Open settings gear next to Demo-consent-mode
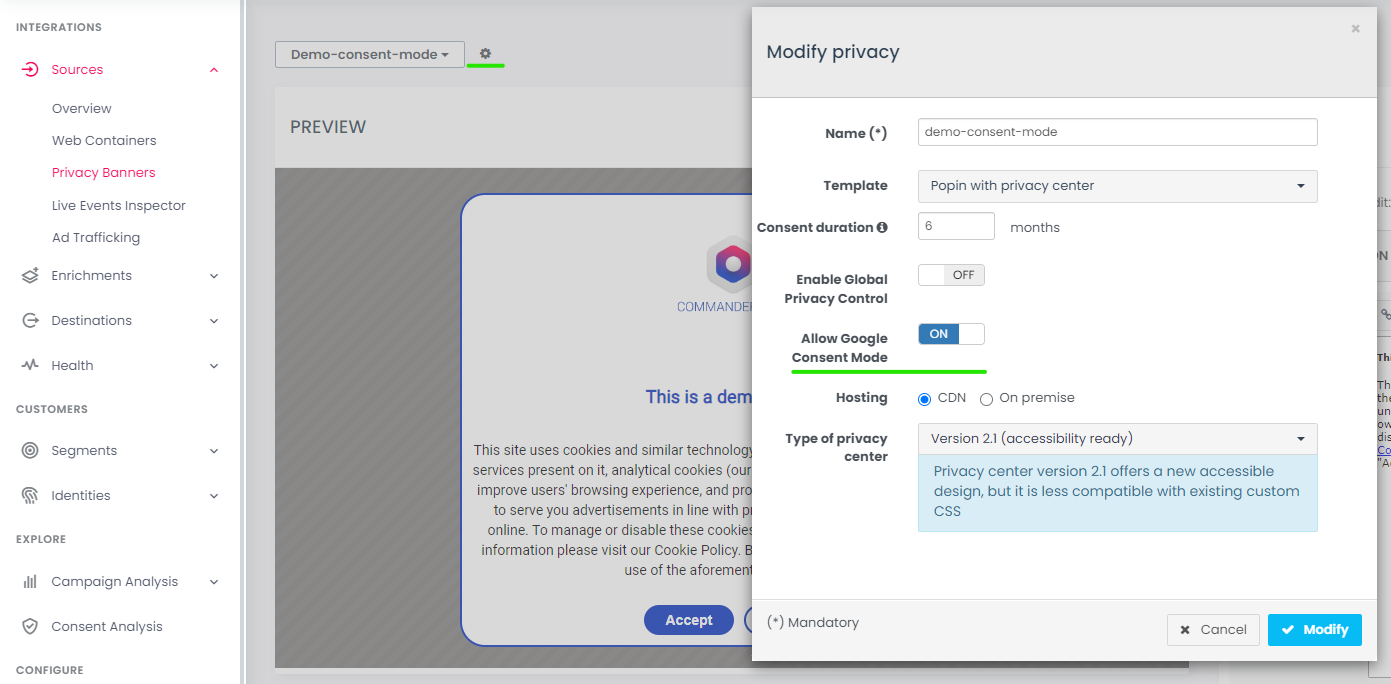Screen dimensions: 1391x684 pos(485,54)
